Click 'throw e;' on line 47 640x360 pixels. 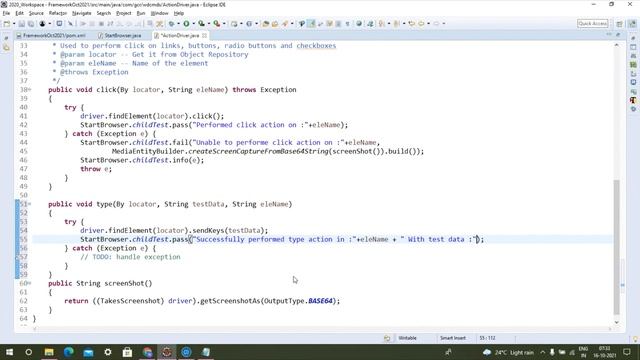click(x=96, y=169)
